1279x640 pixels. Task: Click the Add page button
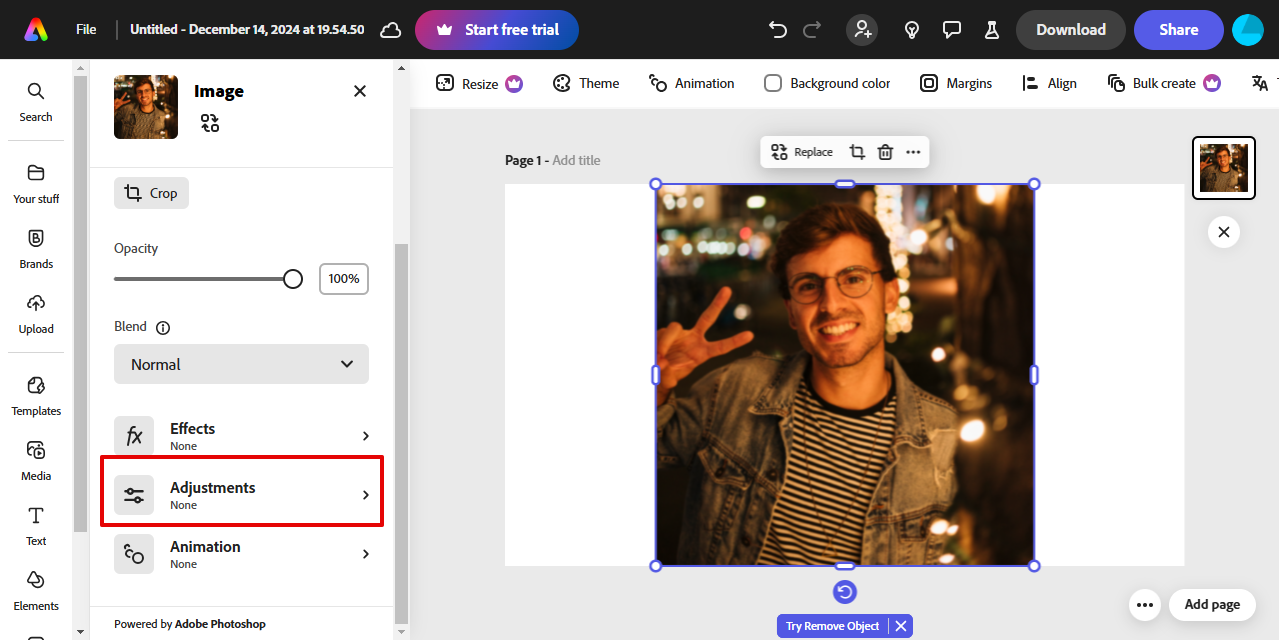pyautogui.click(x=1212, y=605)
